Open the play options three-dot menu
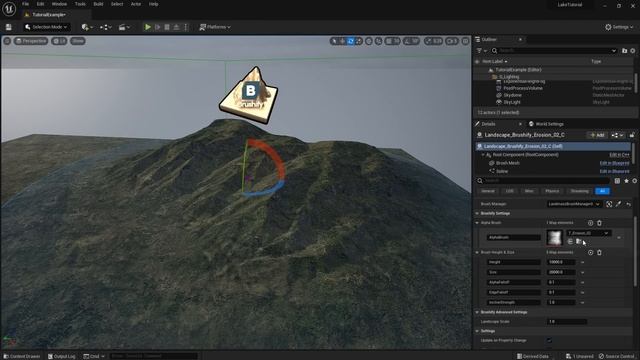The image size is (640, 360). coord(186,27)
